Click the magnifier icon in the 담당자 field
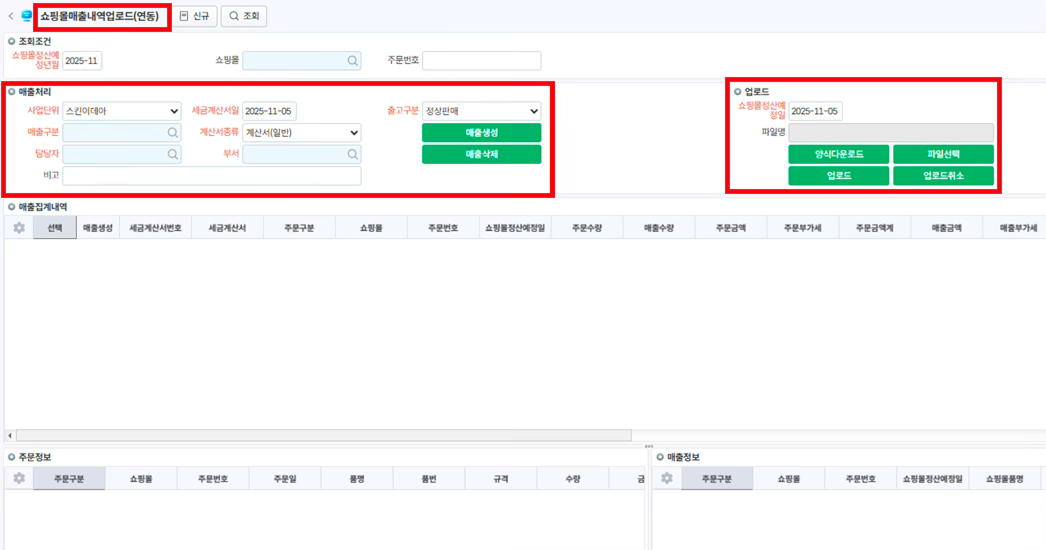 tap(173, 155)
